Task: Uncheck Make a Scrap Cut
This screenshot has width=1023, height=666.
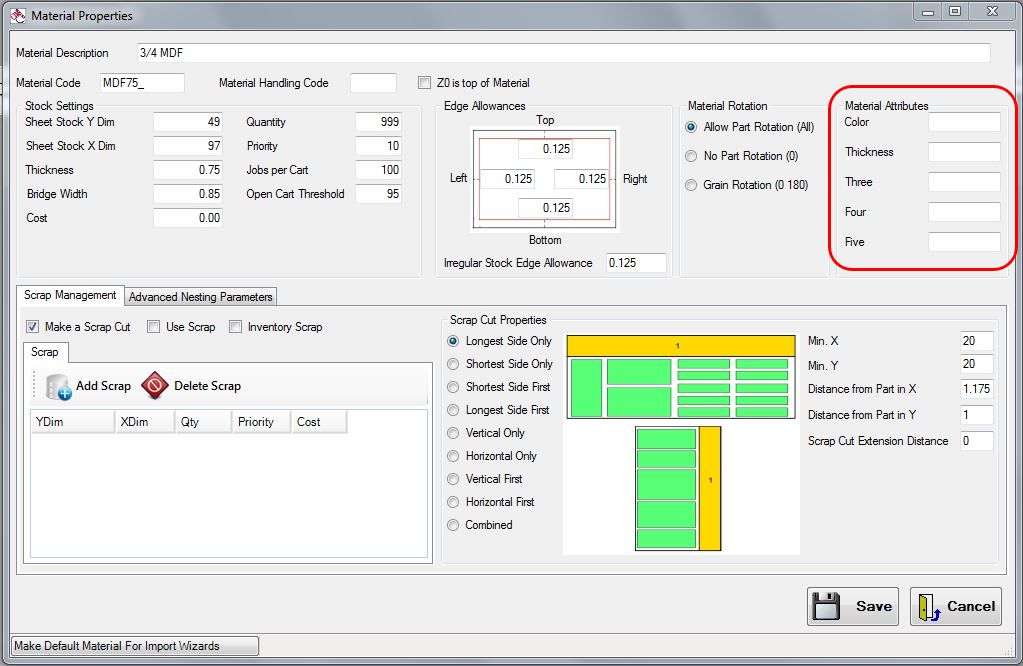Action: click(x=33, y=327)
